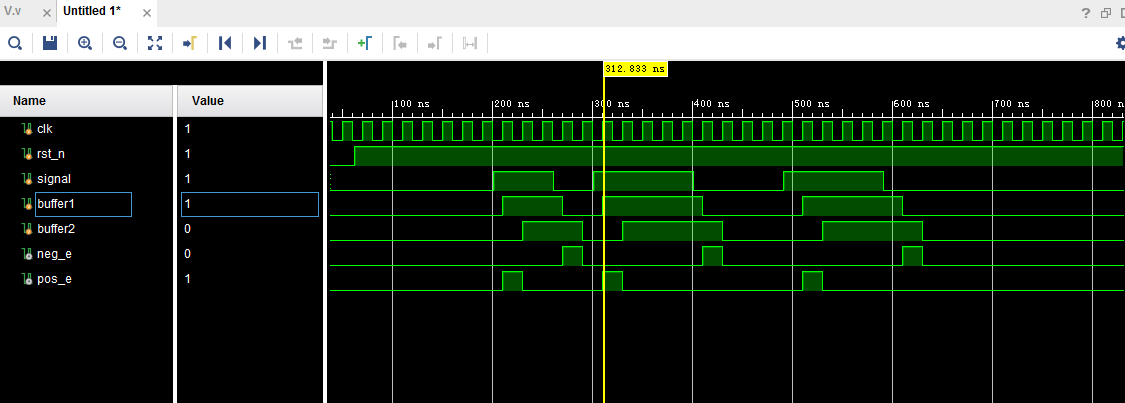Switch to the Untitled 1* tab
Viewport: 1125px width, 403px height.
(92, 11)
